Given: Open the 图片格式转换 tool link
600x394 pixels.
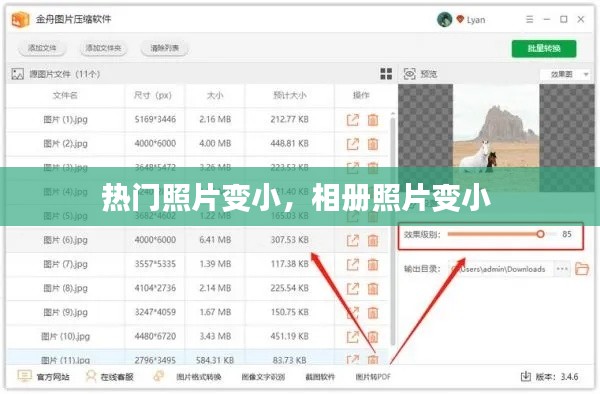Looking at the screenshot, I should pos(198,377).
